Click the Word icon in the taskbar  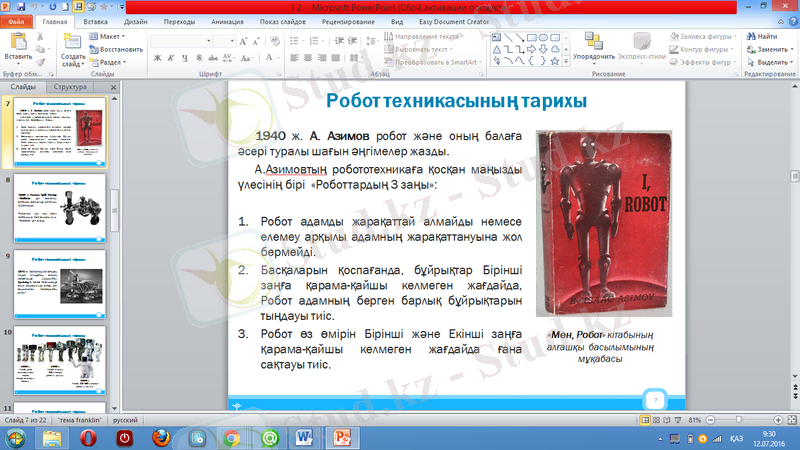tap(305, 438)
